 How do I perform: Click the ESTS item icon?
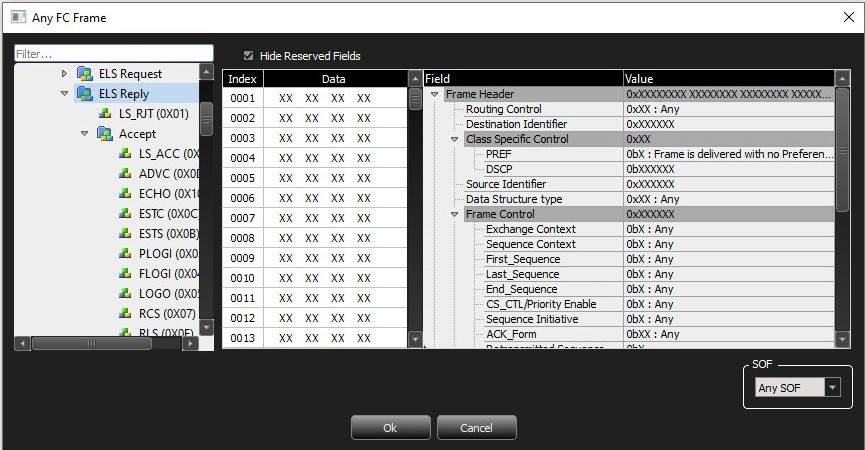(x=125, y=233)
